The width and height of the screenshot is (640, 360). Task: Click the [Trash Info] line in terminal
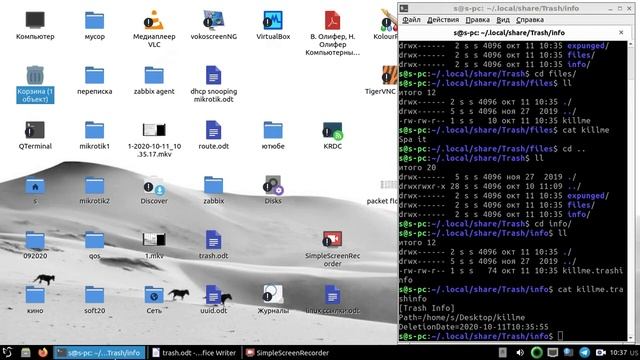point(427,308)
